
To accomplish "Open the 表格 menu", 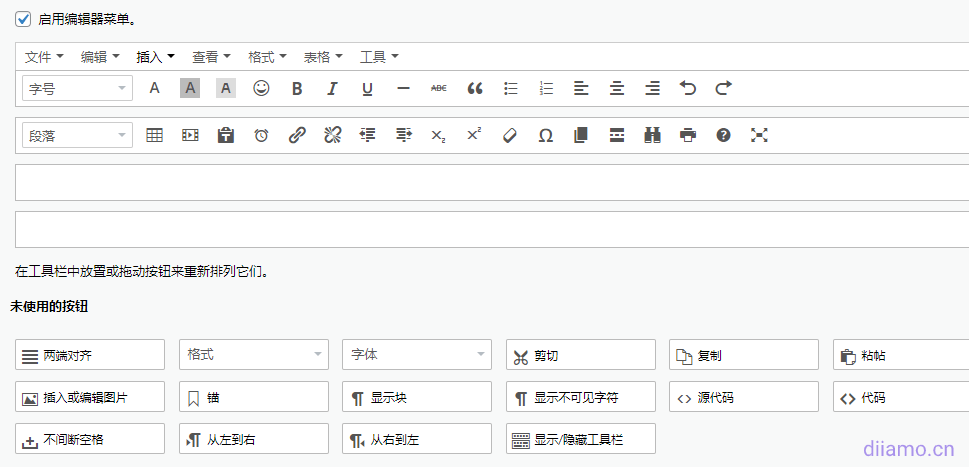I will 323,57.
